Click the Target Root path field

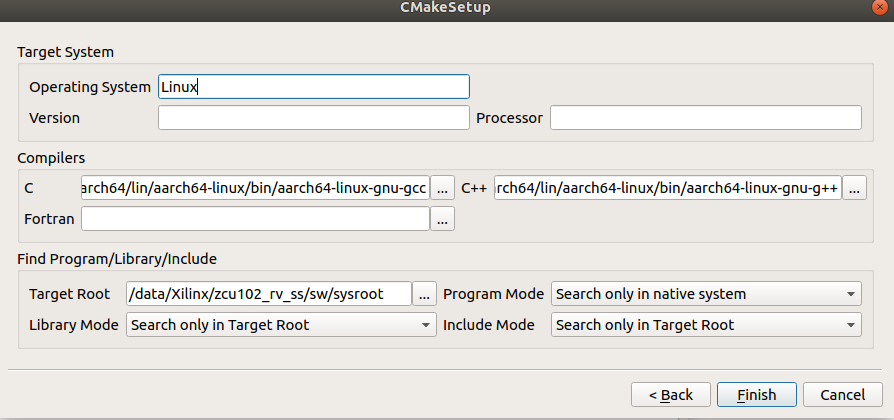(x=269, y=294)
